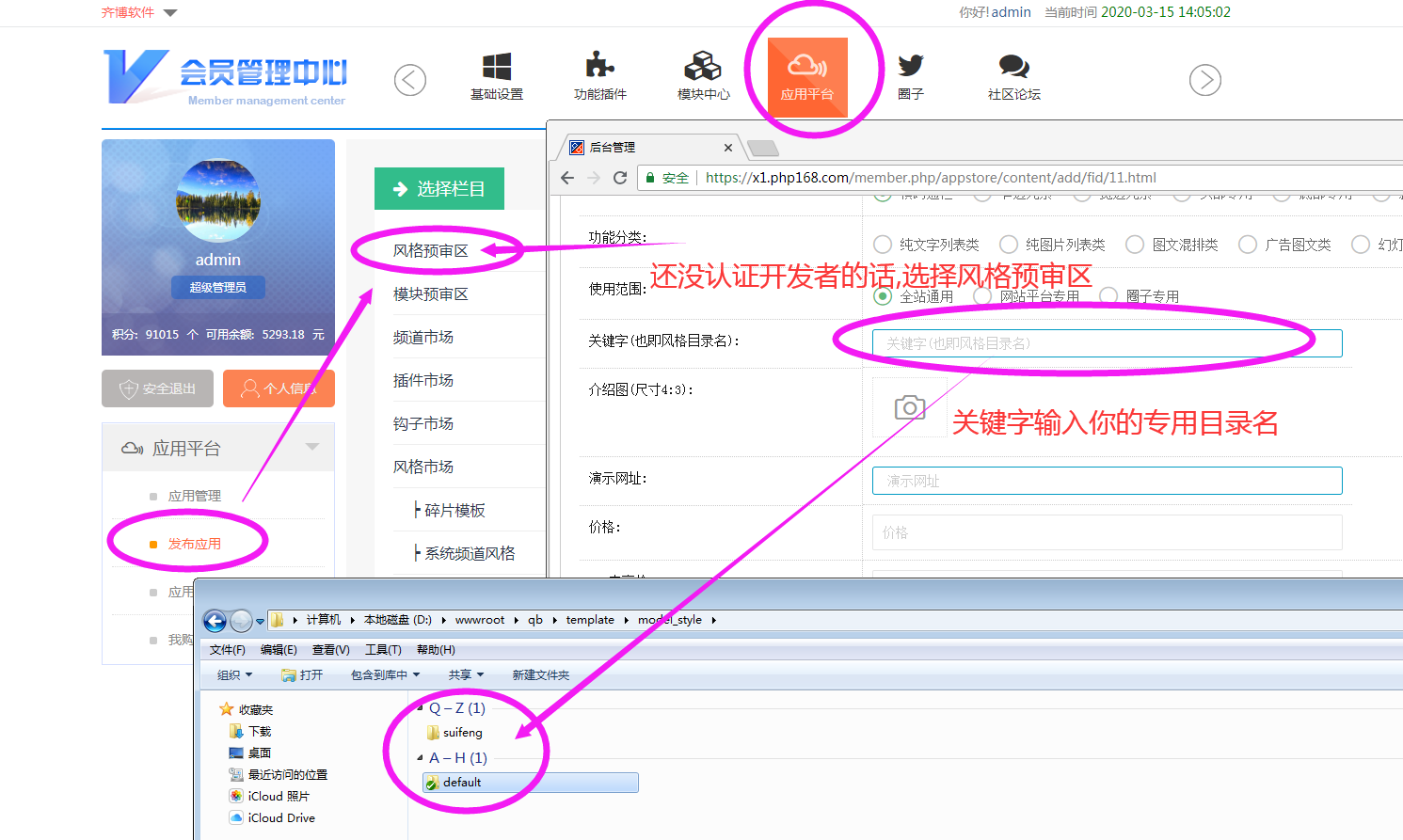Screen dimensions: 1403x840
Task: Collapse the 应用平台 sidebar section
Action: (312, 448)
